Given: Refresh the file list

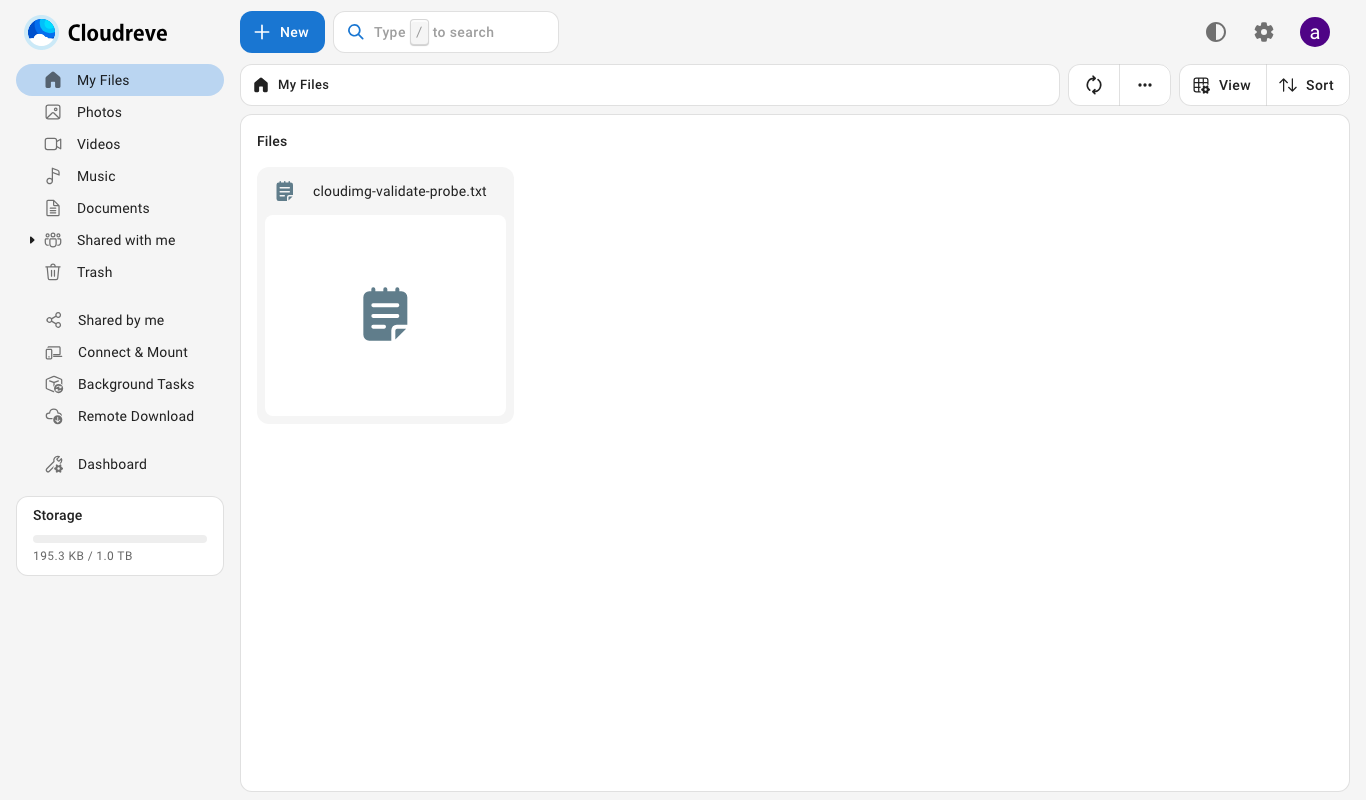Looking at the screenshot, I should pyautogui.click(x=1094, y=85).
